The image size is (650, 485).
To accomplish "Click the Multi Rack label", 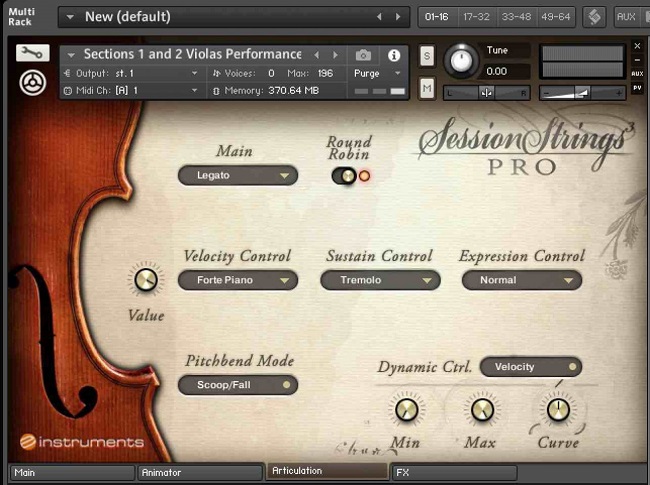I will [x=22, y=17].
